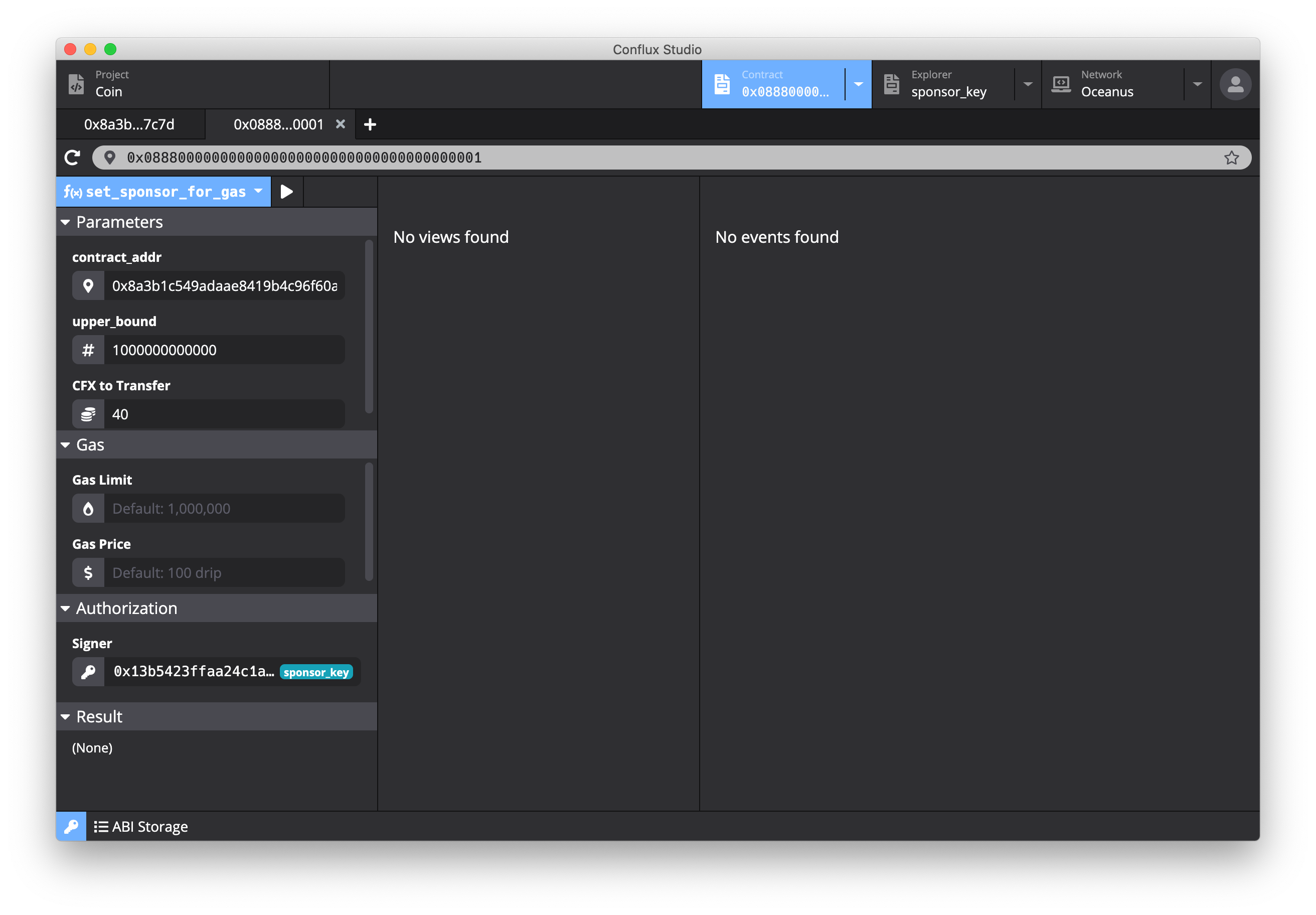
Task: Close the 0x0888...0001 tab
Action: pyautogui.click(x=341, y=124)
